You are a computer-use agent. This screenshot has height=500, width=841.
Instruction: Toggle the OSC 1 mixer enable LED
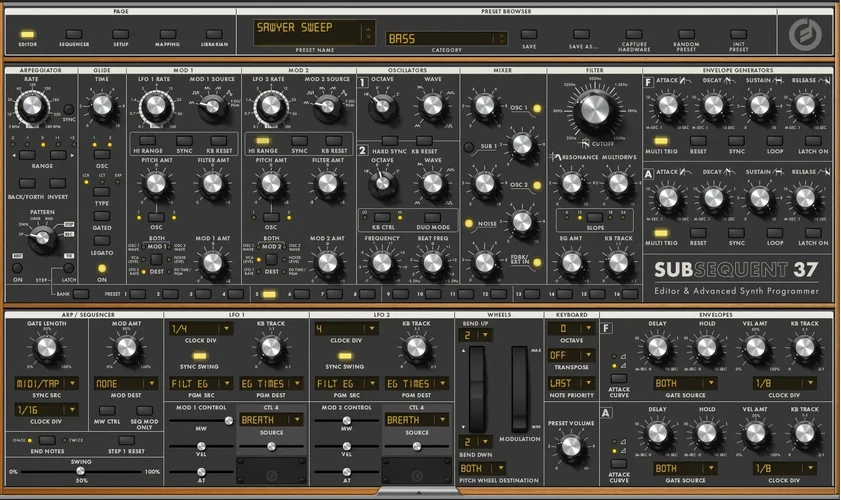(537, 108)
